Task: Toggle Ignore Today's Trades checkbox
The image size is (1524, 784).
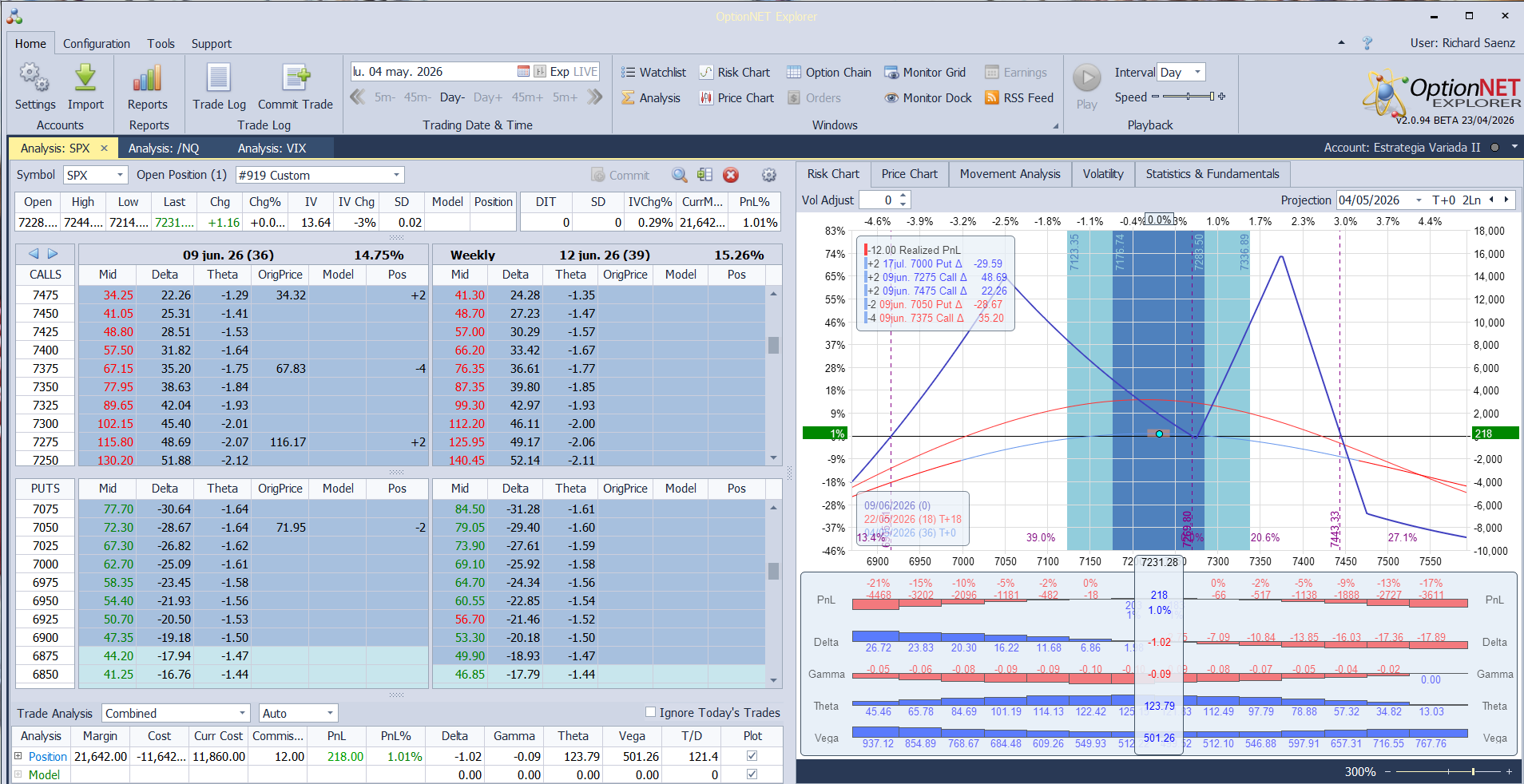Action: point(650,712)
